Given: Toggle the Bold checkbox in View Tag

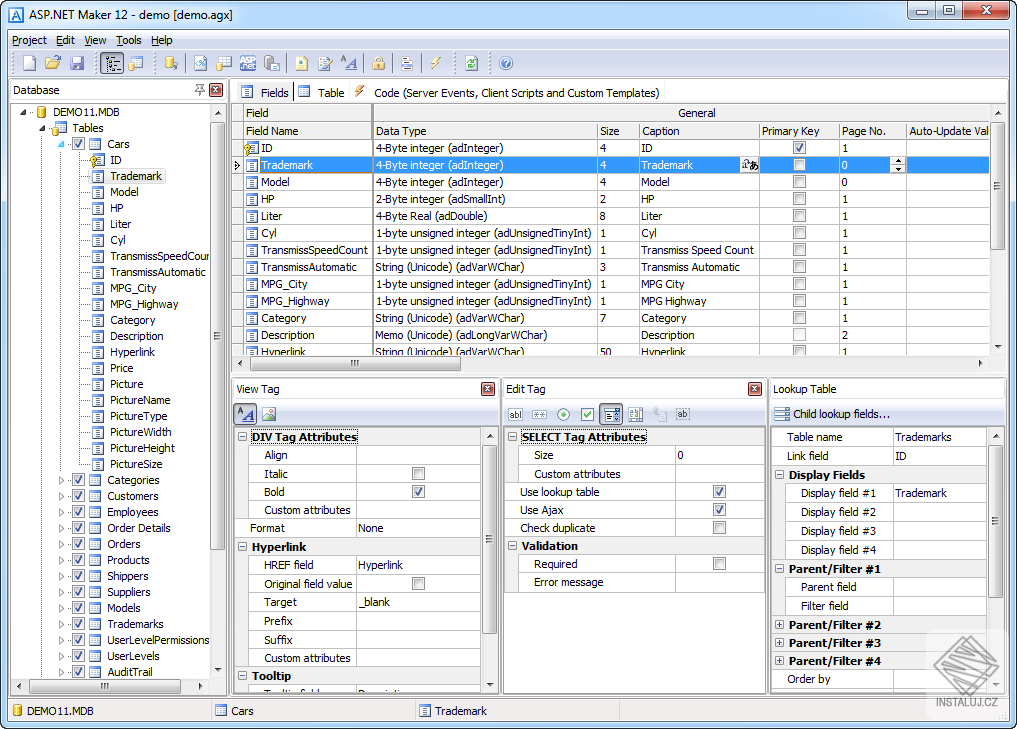Looking at the screenshot, I should (418, 492).
